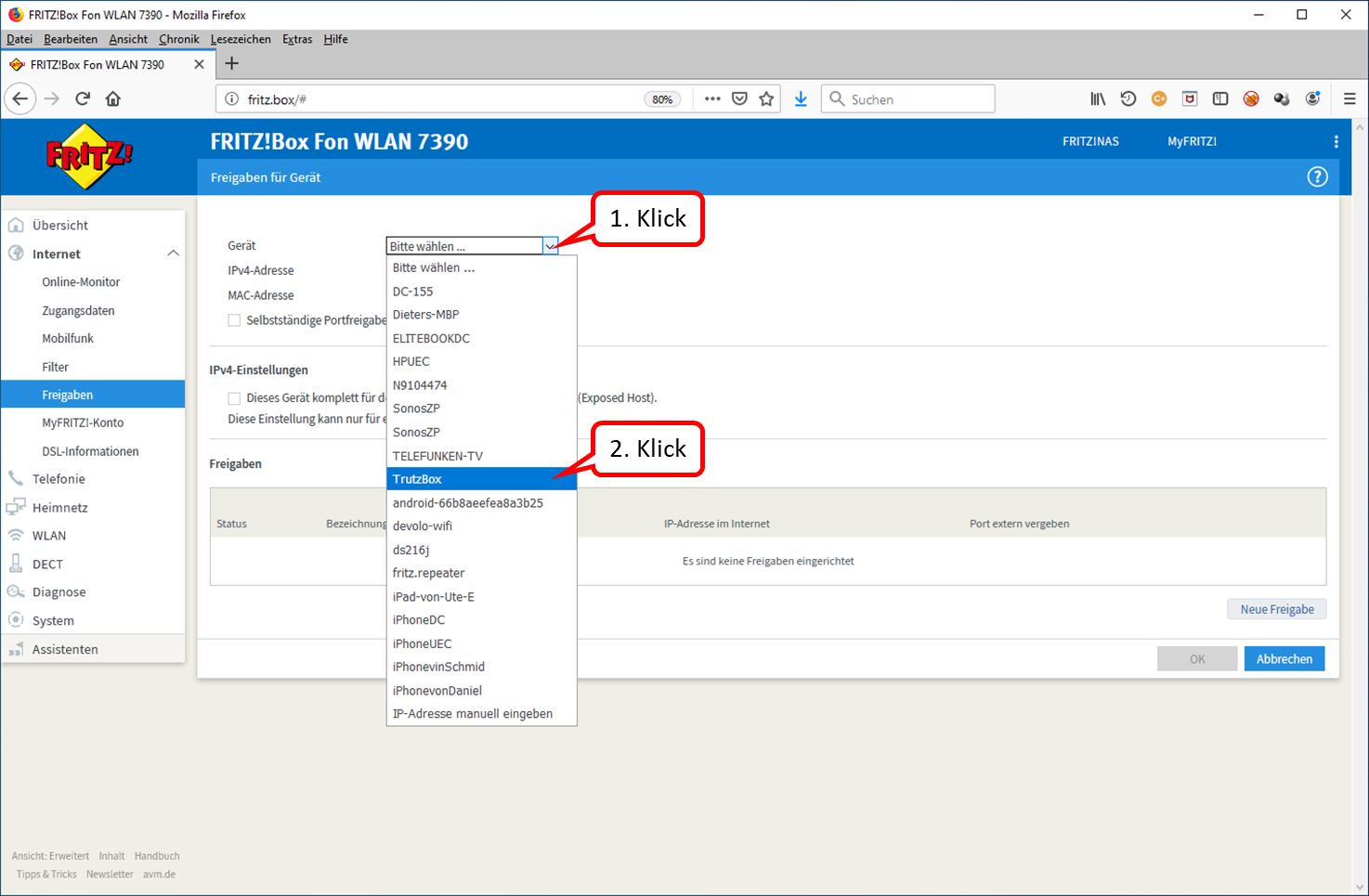Tick the Exposed Host device checkbox
Viewport: 1369px width, 896px height.
coord(234,397)
